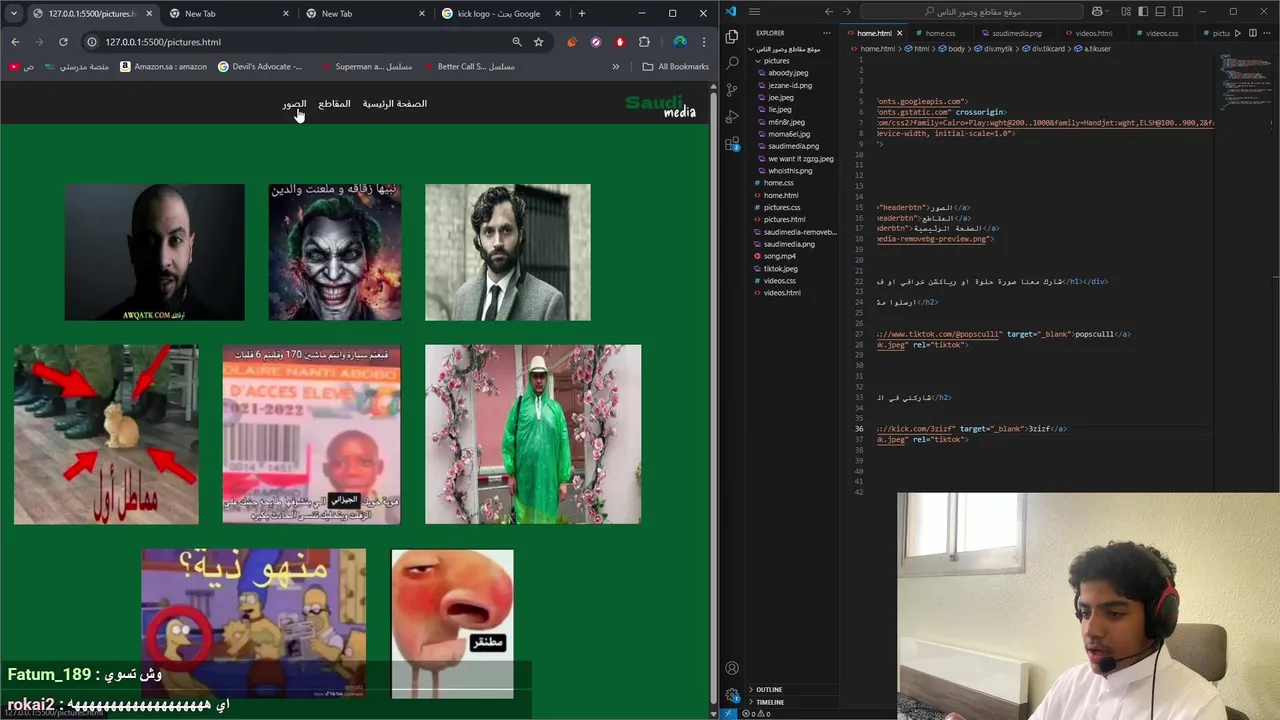The height and width of the screenshot is (720, 1280).
Task: Click the Joker image thumbnail
Action: pos(335,252)
